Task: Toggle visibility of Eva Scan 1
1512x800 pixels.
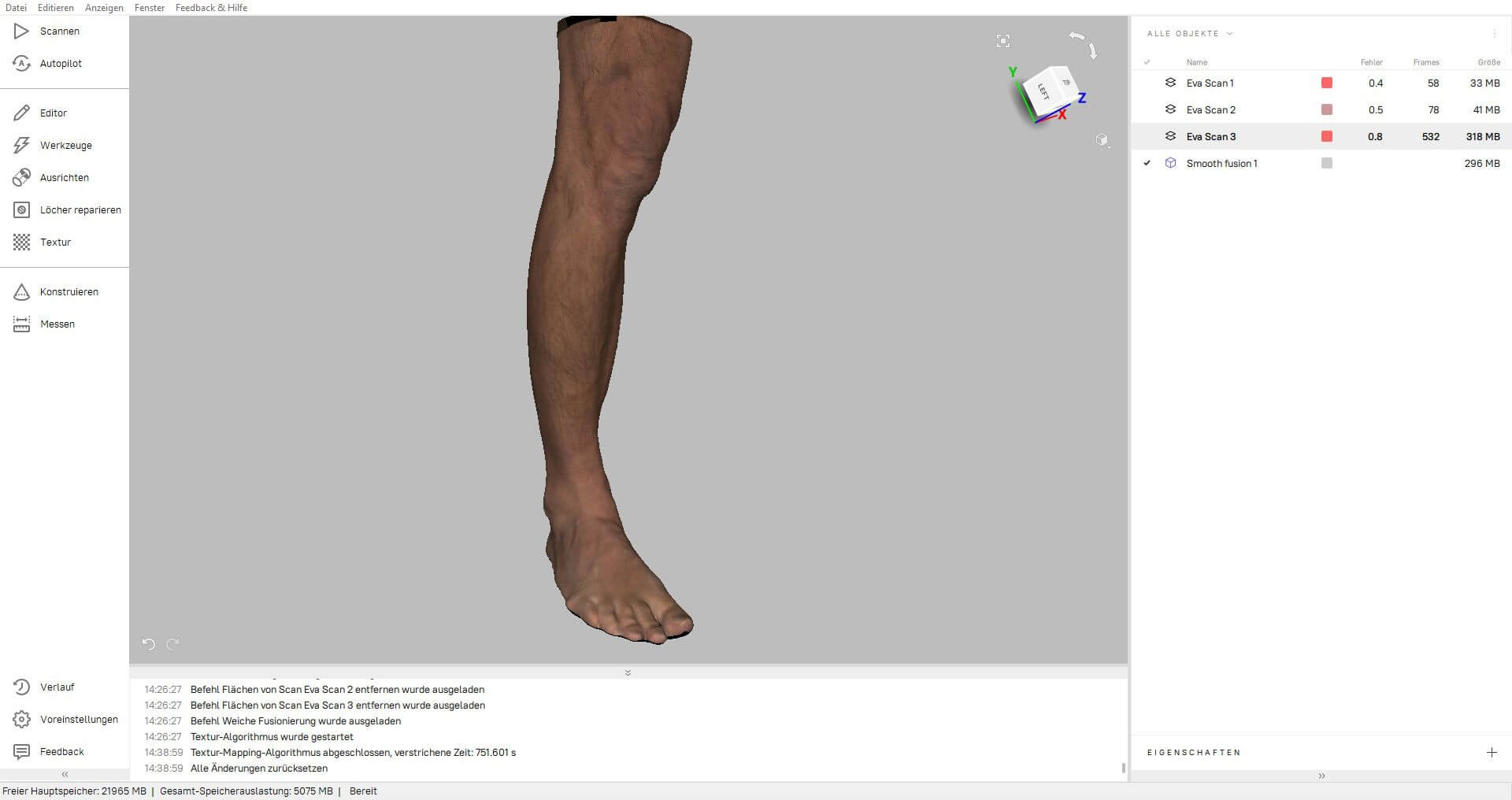Action: pyautogui.click(x=1147, y=83)
